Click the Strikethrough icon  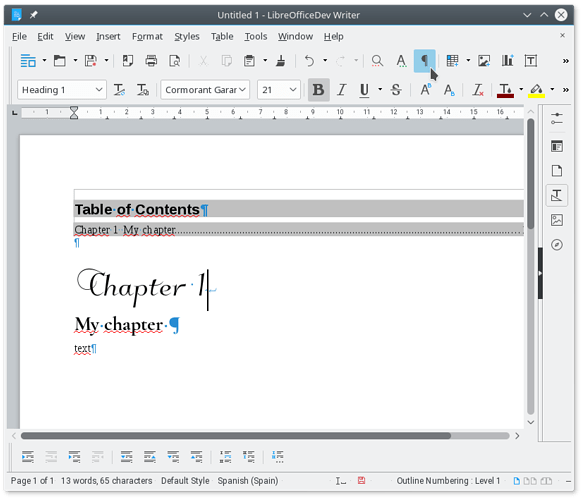396,90
